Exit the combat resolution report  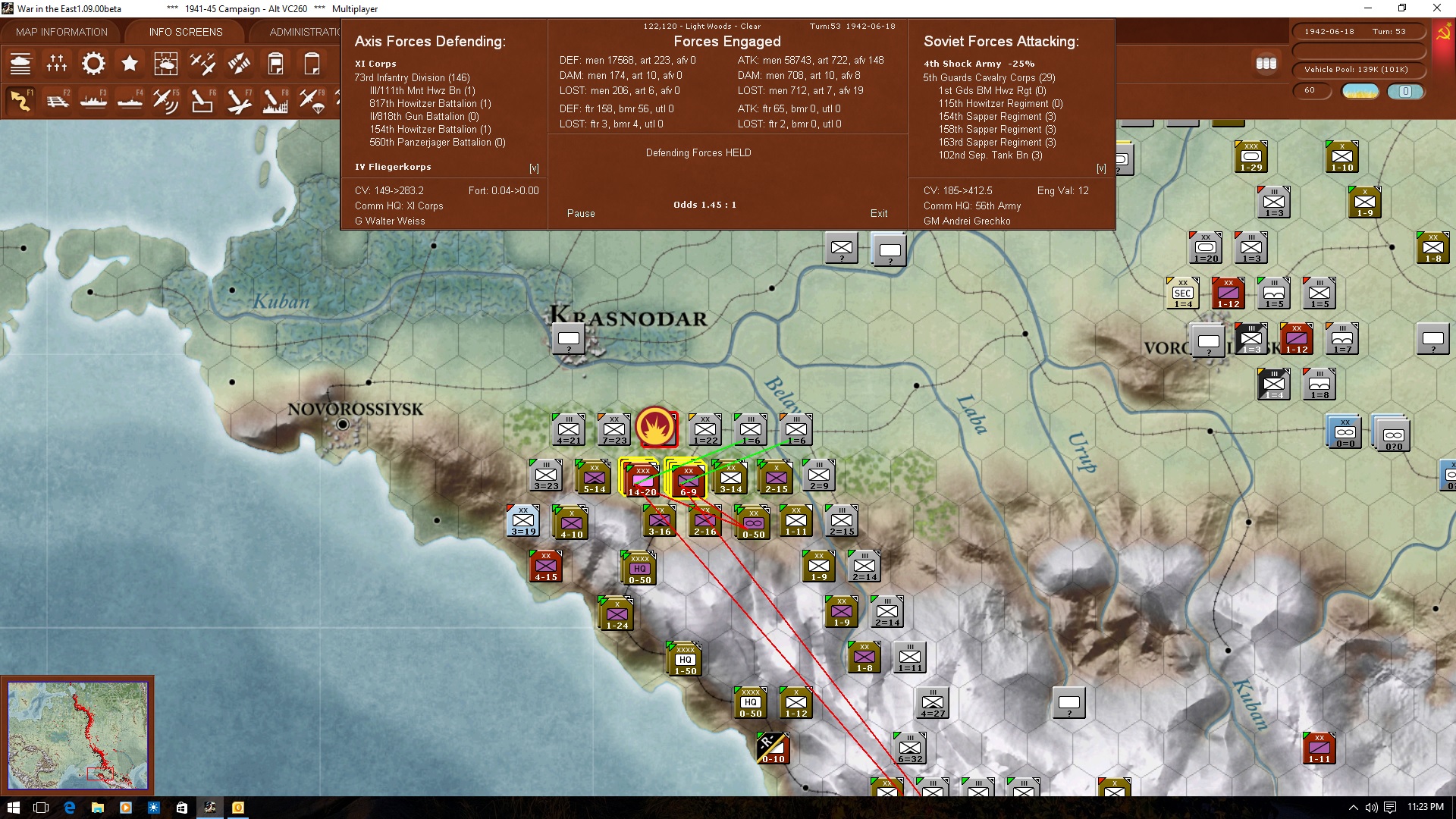[879, 213]
